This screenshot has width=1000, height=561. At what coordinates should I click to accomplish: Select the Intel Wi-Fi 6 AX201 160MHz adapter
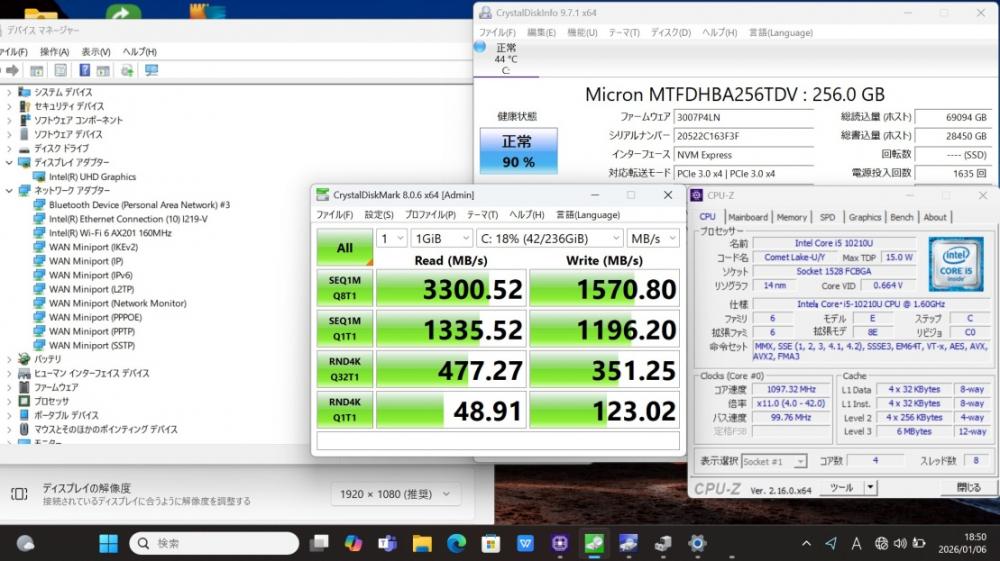tap(110, 233)
